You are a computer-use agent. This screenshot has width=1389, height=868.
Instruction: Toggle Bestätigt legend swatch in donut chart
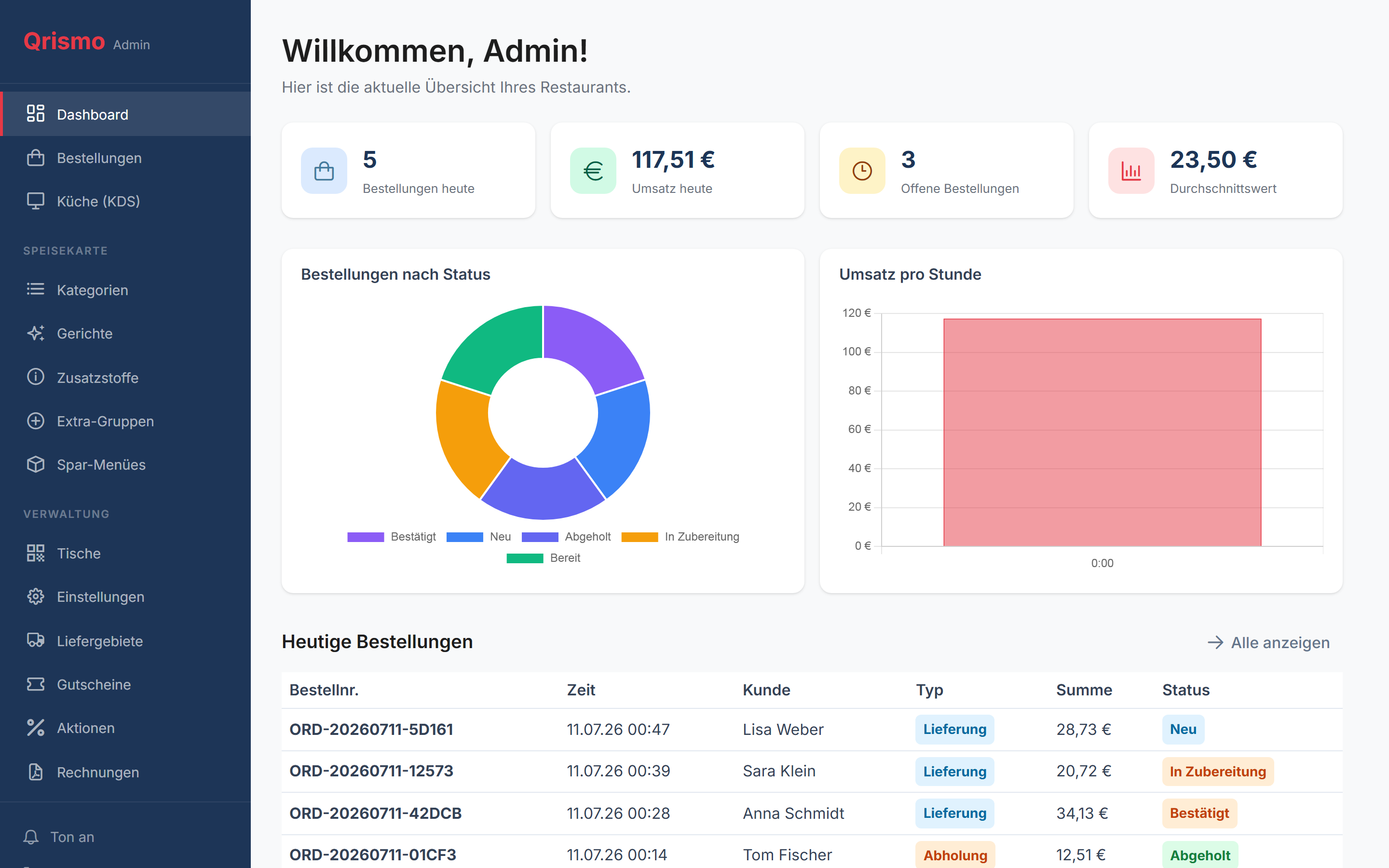pyautogui.click(x=366, y=537)
